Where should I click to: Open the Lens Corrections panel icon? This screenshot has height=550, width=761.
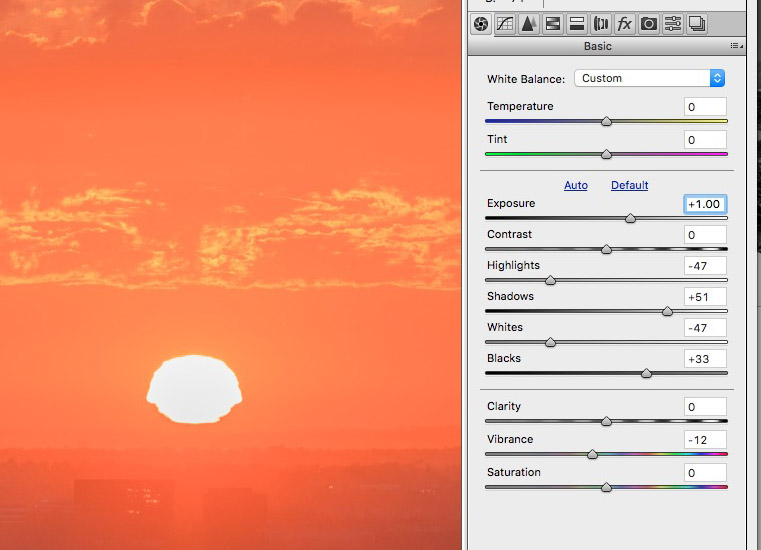coord(601,24)
